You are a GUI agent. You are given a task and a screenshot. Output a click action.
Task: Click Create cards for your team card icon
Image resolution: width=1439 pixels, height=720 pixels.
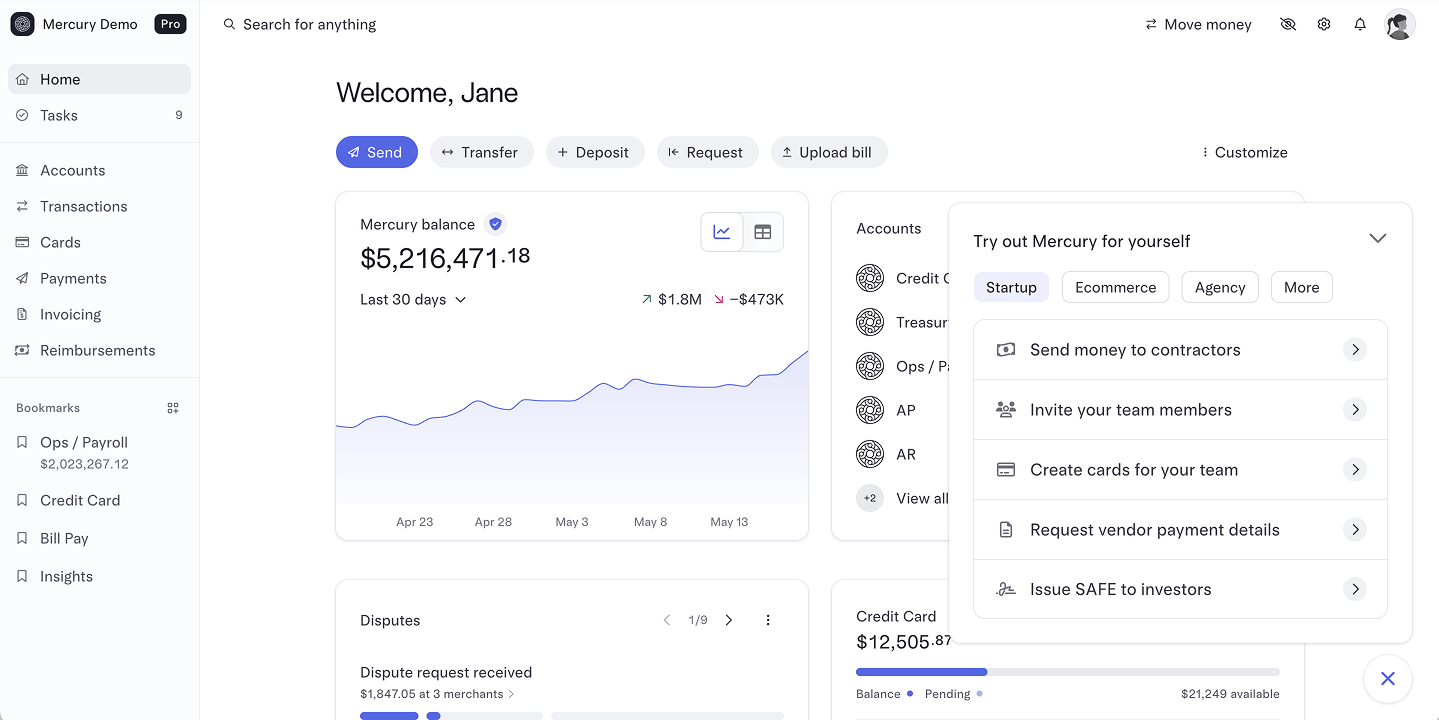click(x=1006, y=470)
